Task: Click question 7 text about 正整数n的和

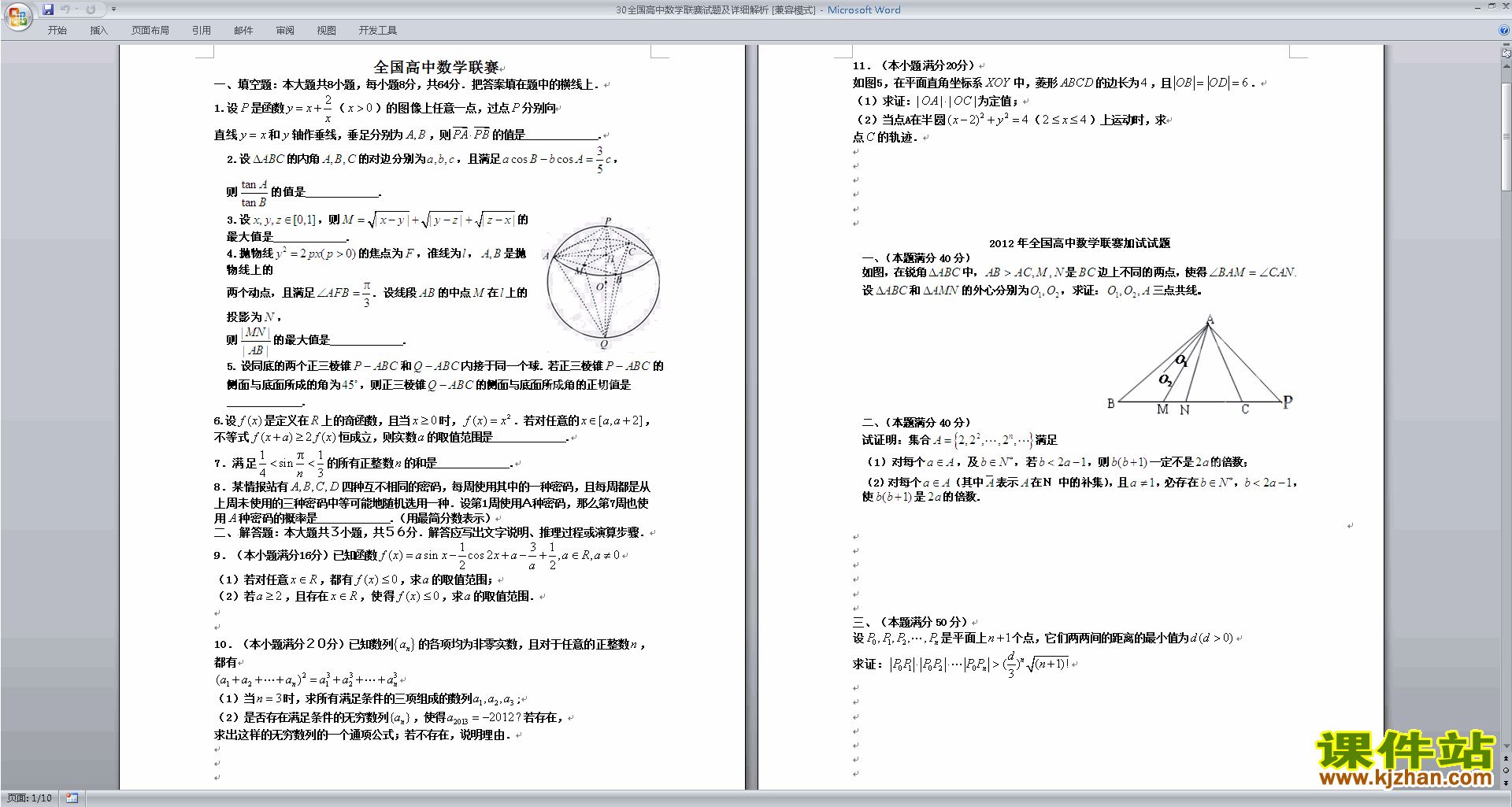Action: pos(362,464)
